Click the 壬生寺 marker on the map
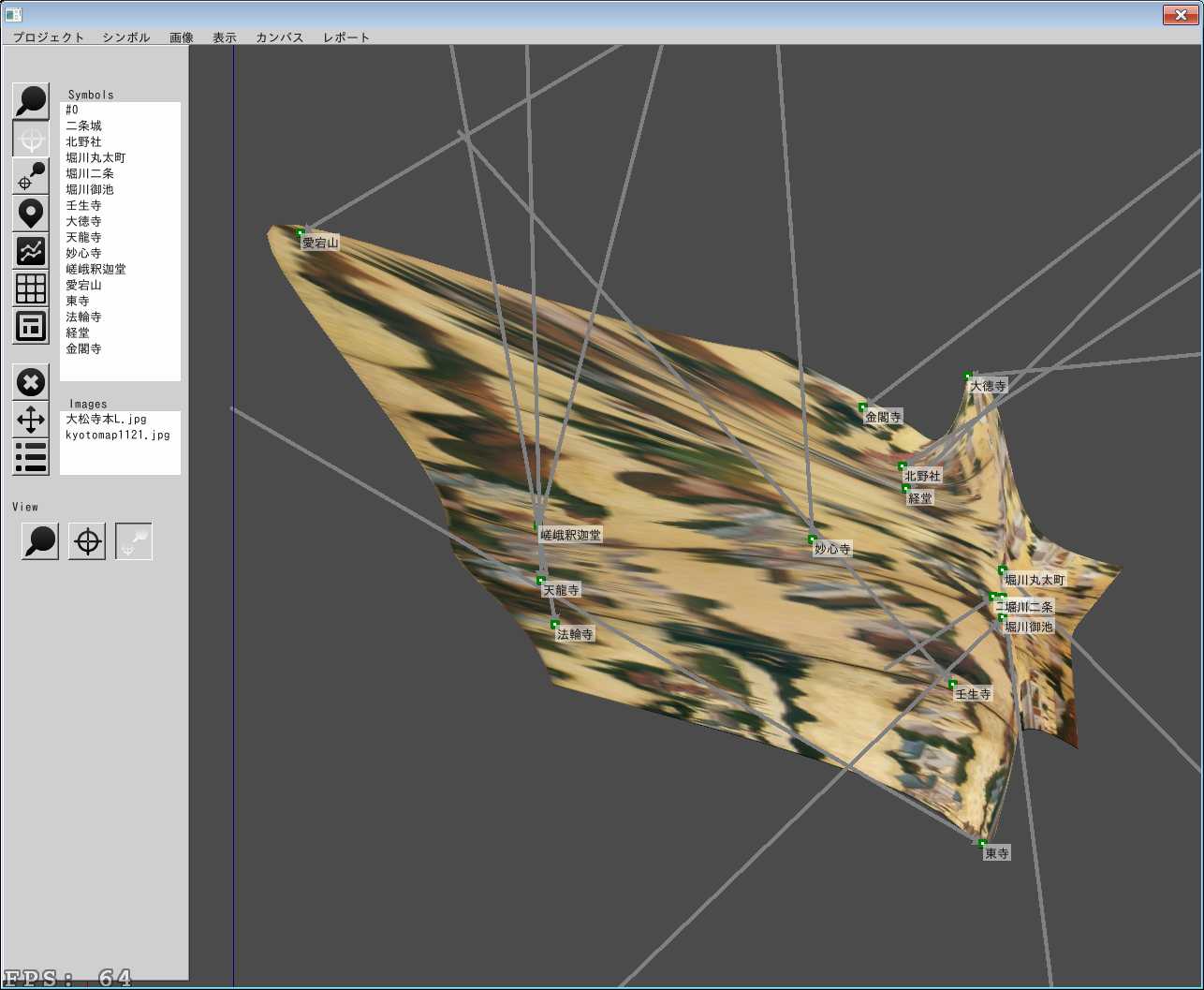Viewport: 1204px width, 990px height. [952, 684]
